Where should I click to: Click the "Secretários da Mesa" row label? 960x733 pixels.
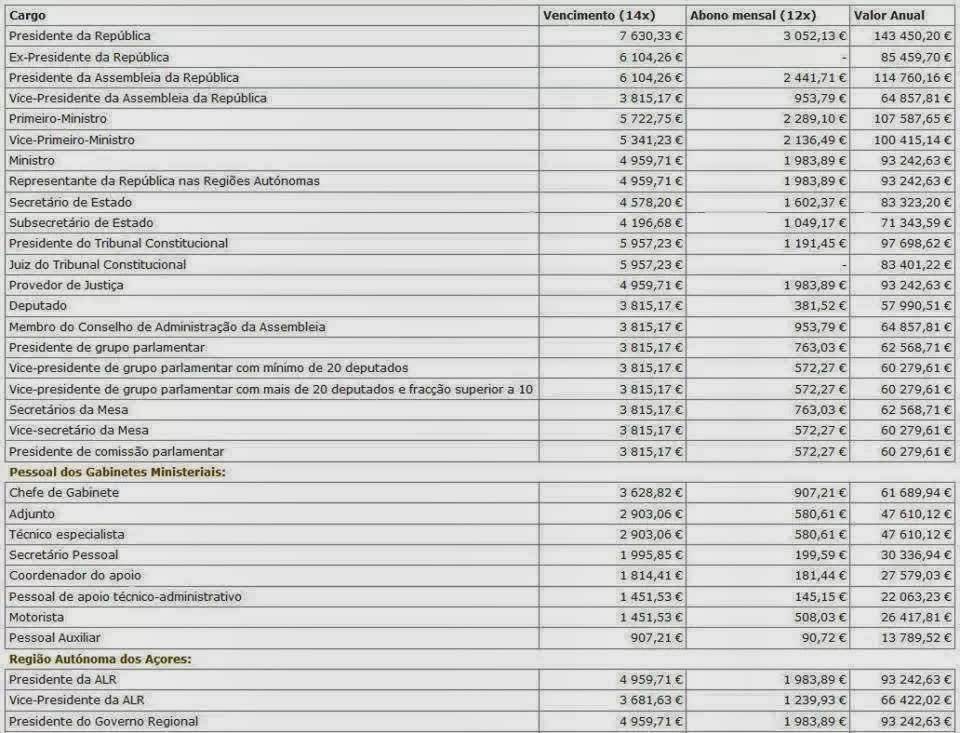(69, 410)
